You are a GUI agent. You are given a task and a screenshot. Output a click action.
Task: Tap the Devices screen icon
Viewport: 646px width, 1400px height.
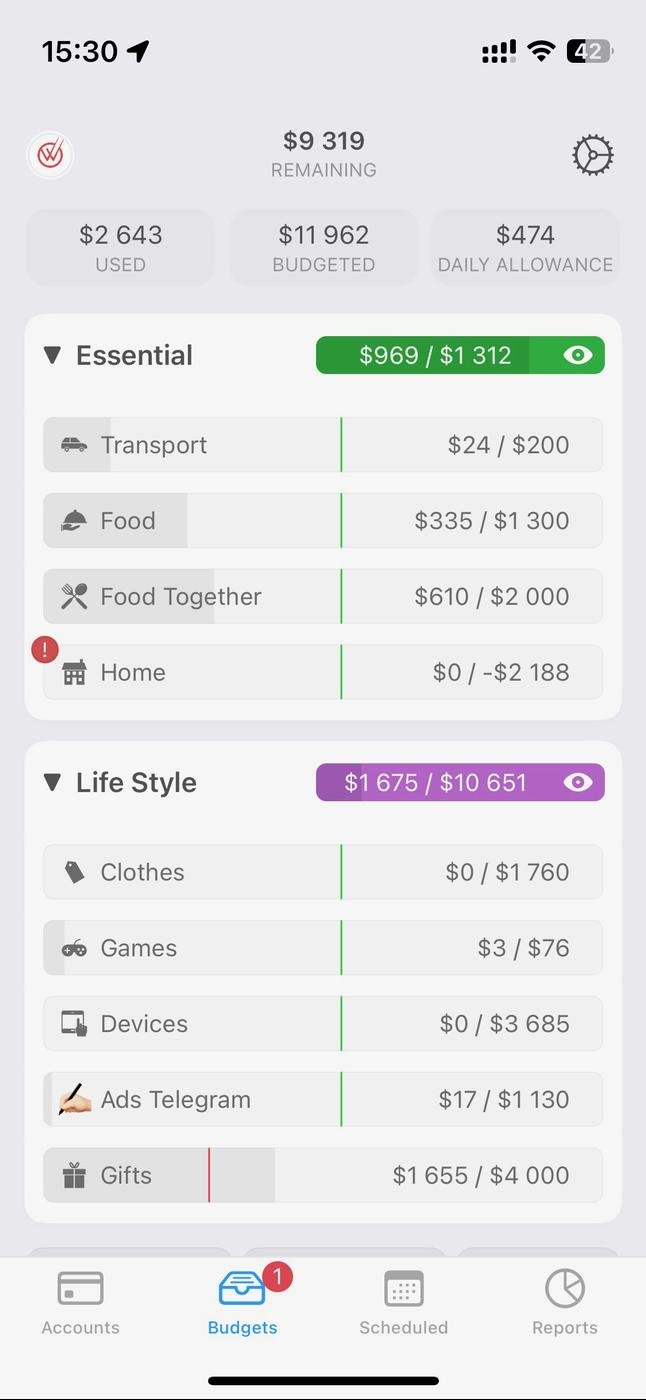[74, 1024]
